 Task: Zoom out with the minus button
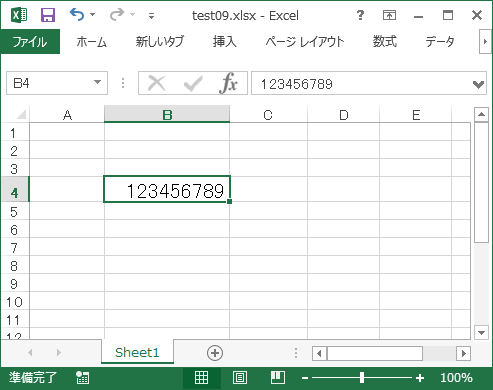[x=305, y=378]
